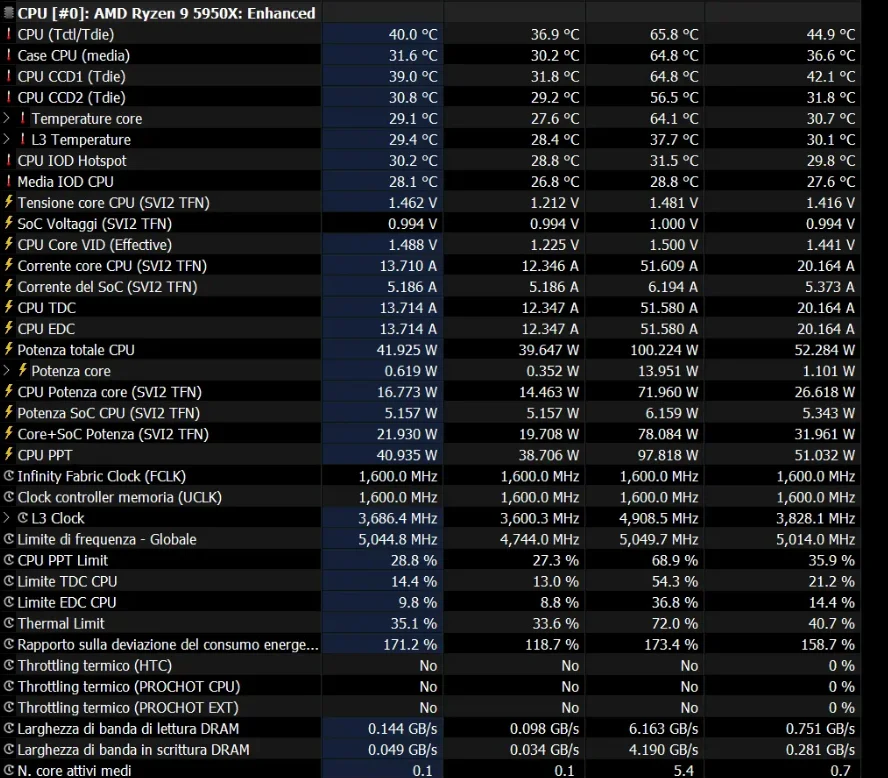888x778 pixels.
Task: Click the 5,044.8 MHz value
Action: click(398, 539)
